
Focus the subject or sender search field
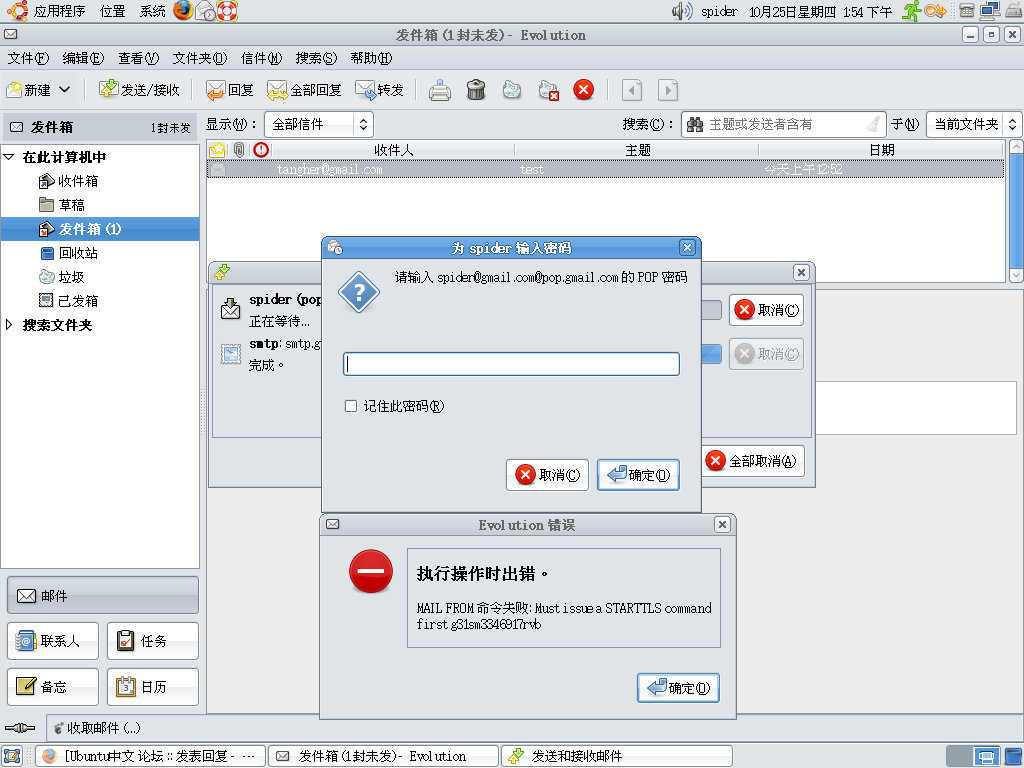(x=784, y=124)
